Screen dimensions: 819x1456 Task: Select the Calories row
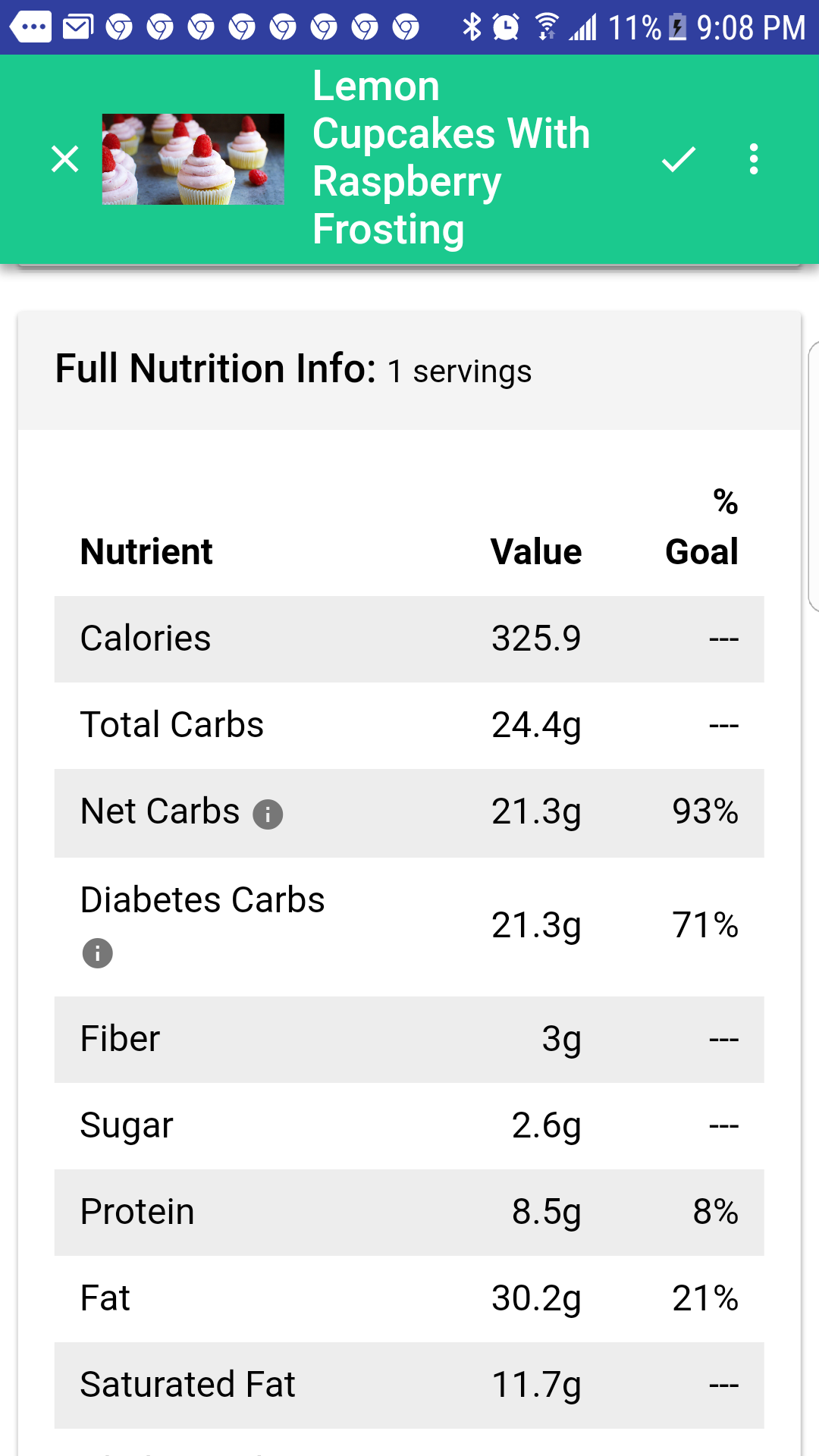point(409,639)
